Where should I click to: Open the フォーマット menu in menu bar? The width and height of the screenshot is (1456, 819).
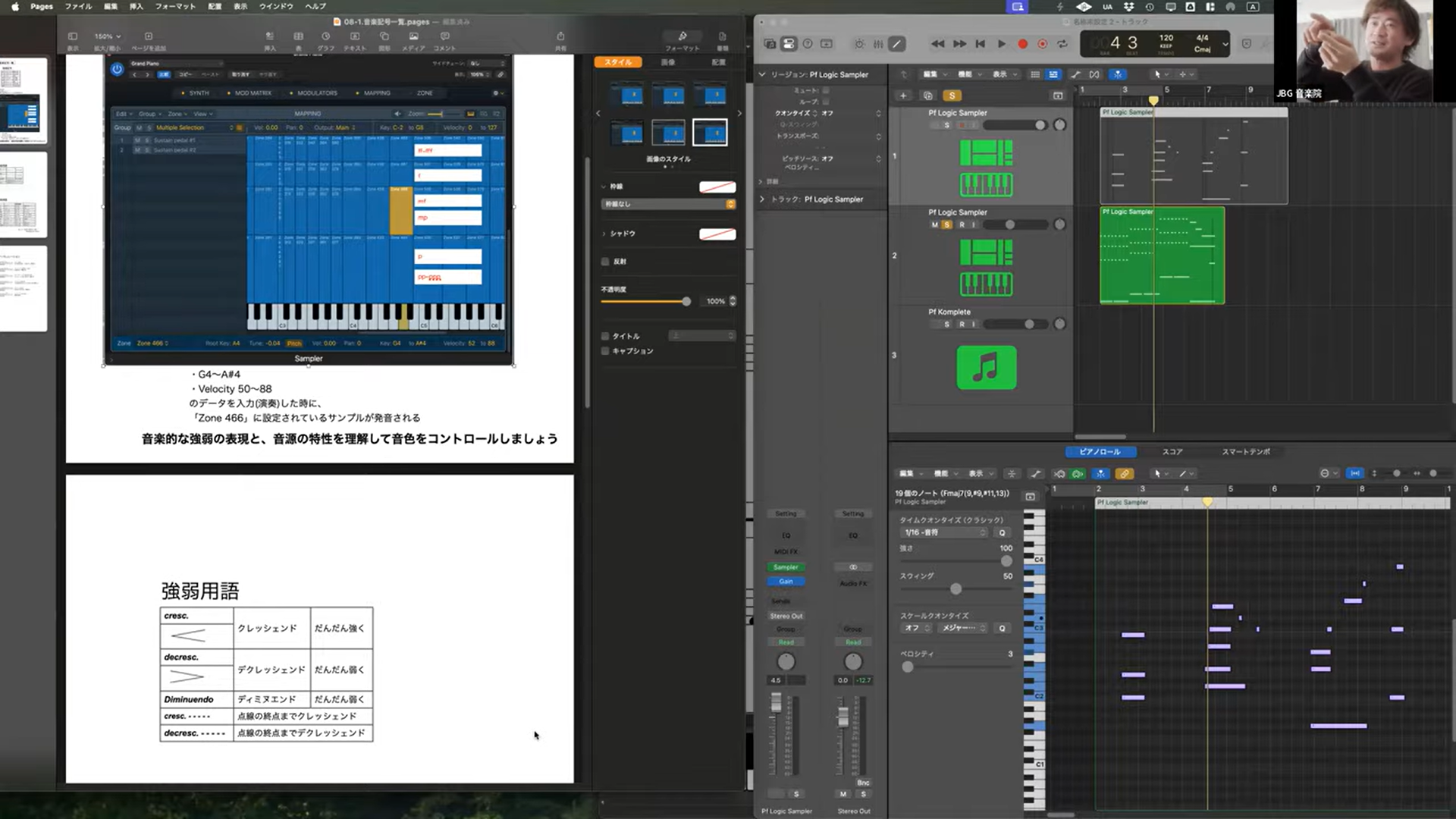coord(175,6)
